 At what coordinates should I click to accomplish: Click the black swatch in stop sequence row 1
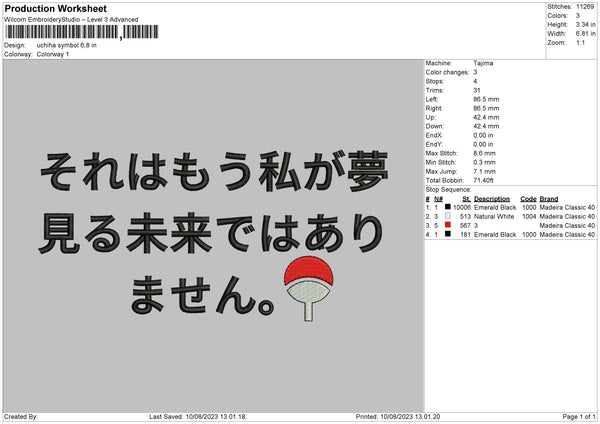[x=448, y=207]
